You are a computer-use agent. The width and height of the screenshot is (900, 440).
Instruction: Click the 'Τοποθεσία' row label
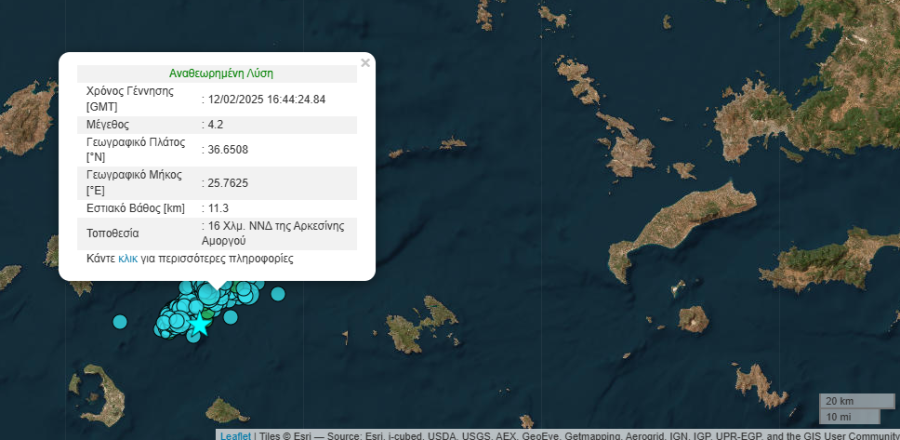coord(114,233)
